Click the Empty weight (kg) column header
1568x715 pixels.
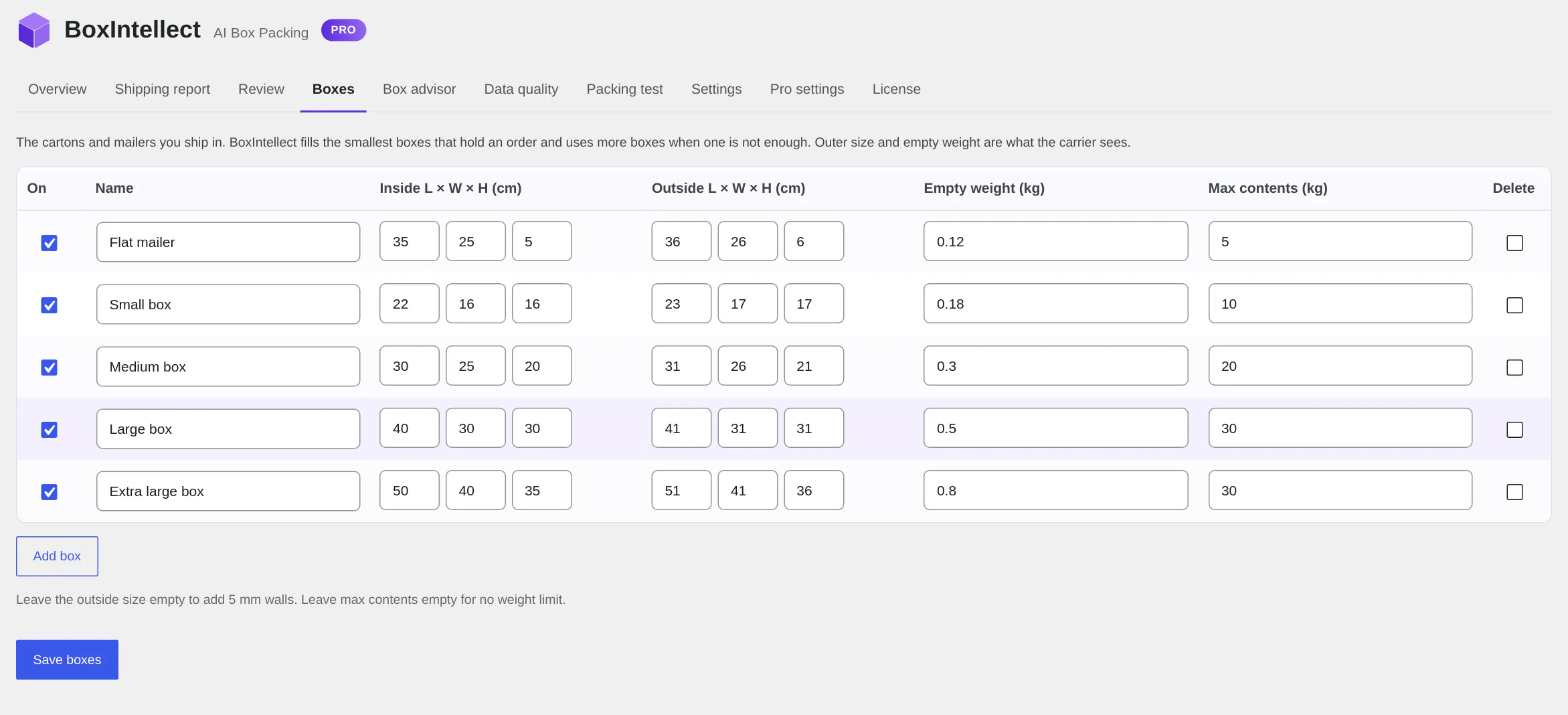point(984,188)
